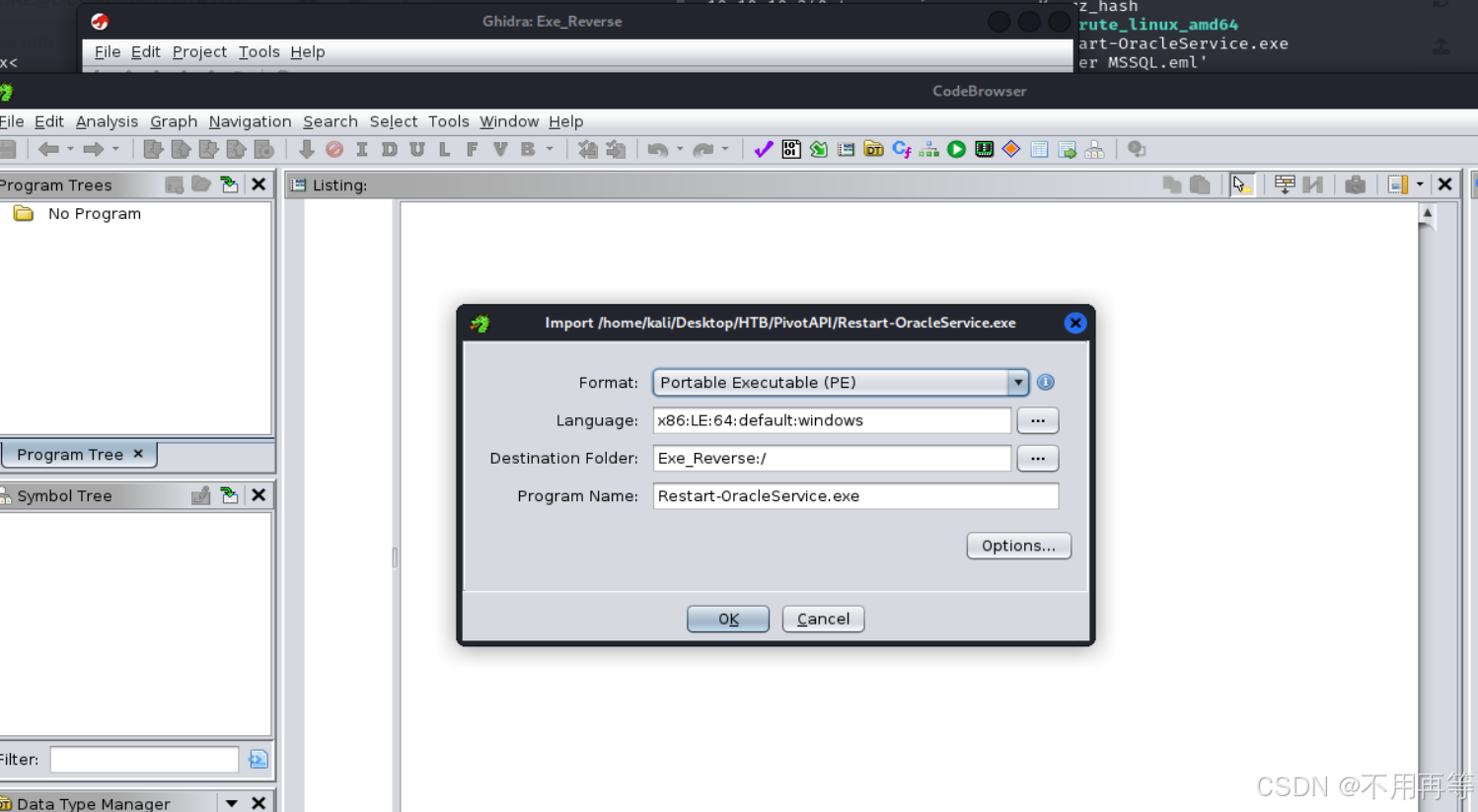Click the F (next function) toolbar icon
Viewport: 1478px width, 812px height.
(x=473, y=149)
